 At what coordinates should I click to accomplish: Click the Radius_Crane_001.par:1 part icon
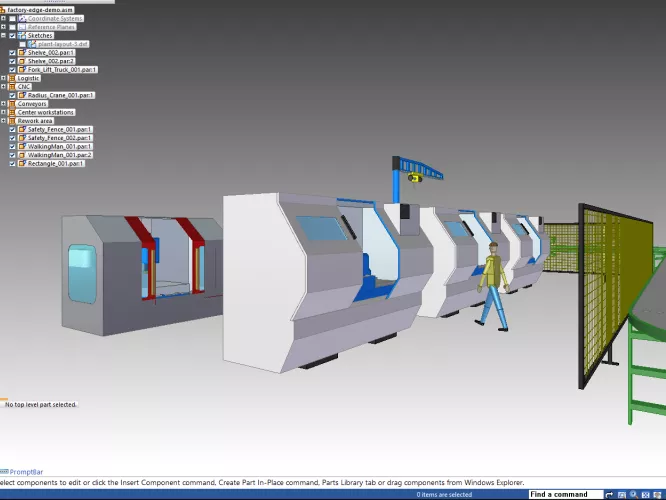[x=22, y=95]
